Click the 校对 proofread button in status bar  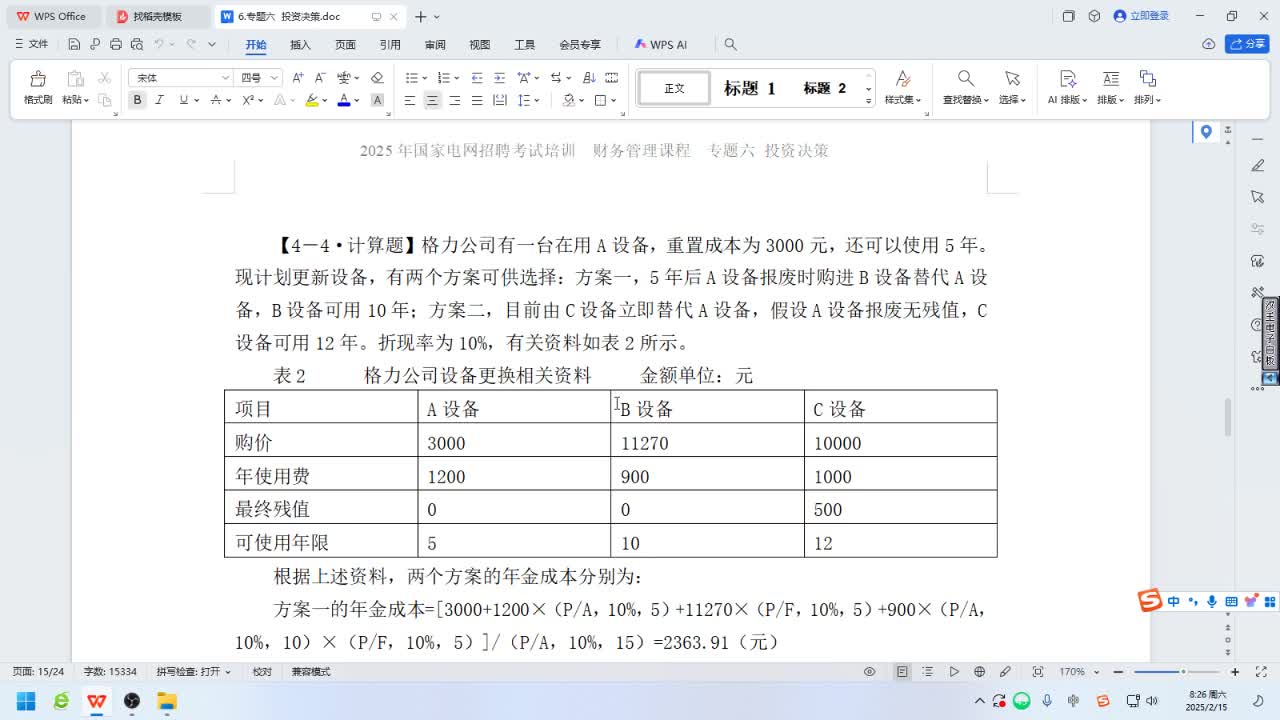(262, 672)
